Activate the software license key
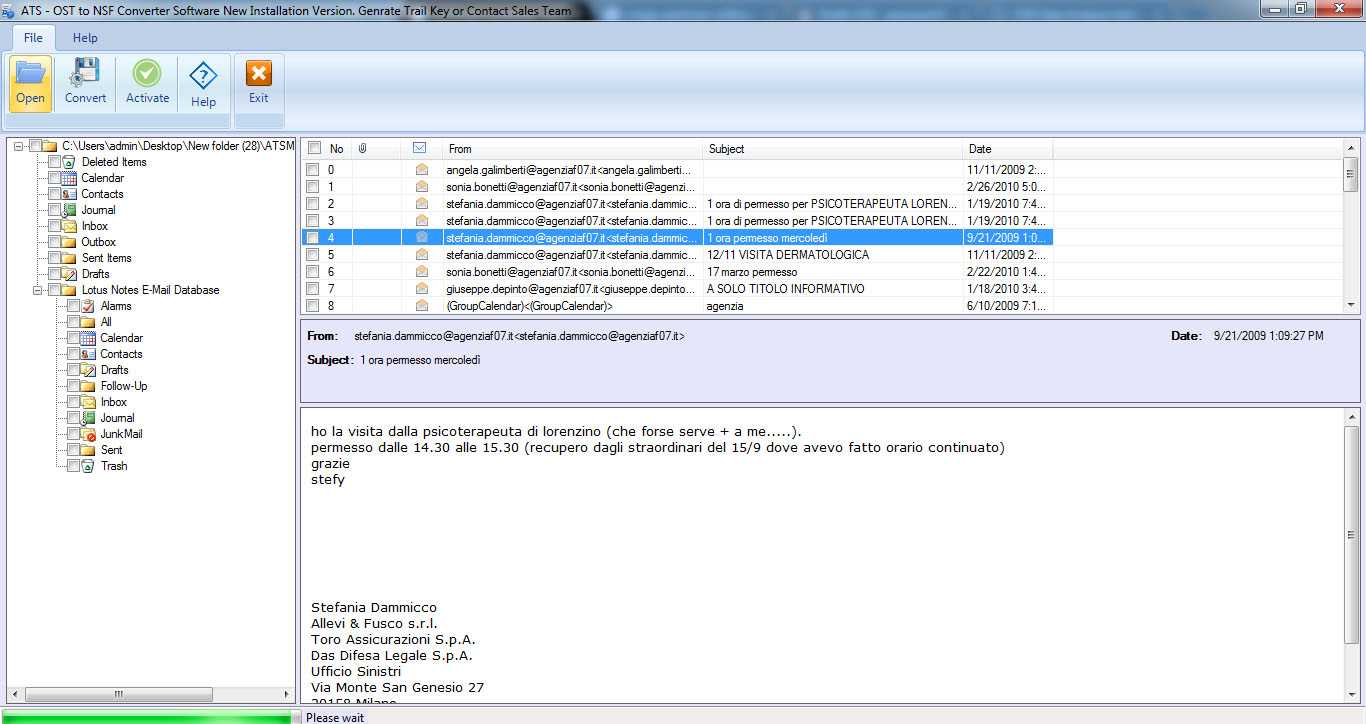Image resolution: width=1366 pixels, height=724 pixels. pos(146,80)
